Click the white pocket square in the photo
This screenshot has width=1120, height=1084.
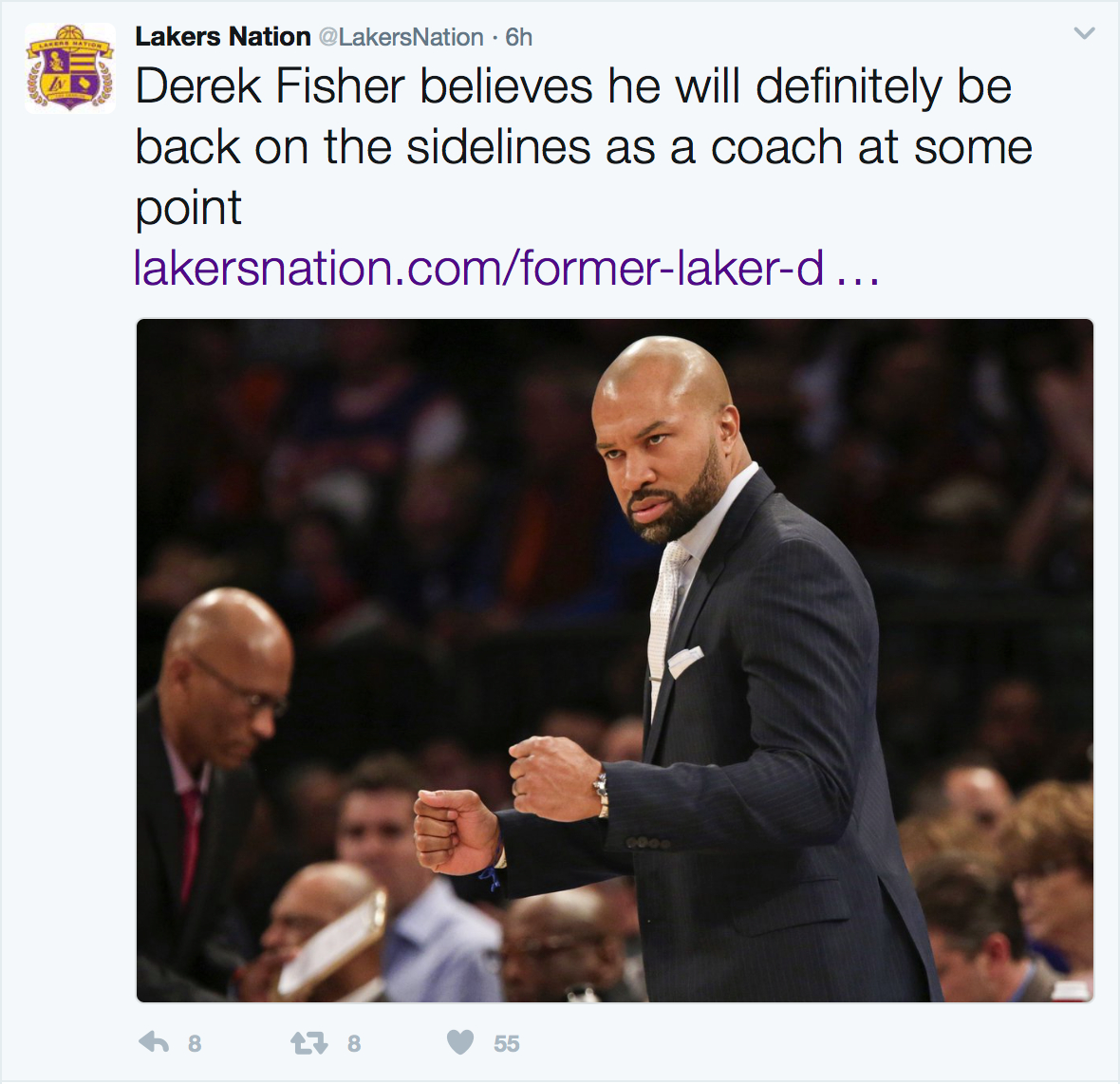pos(685,661)
